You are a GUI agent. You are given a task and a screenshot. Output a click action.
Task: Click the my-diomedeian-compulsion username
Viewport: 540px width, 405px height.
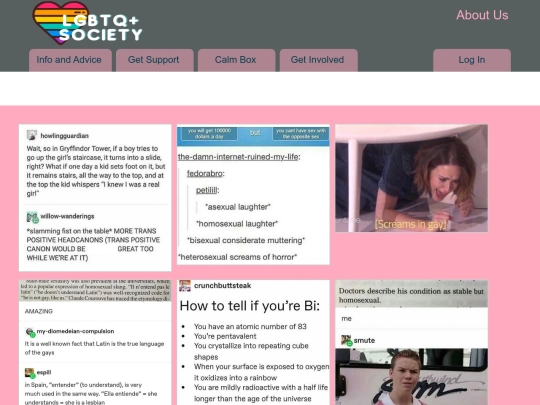75,331
